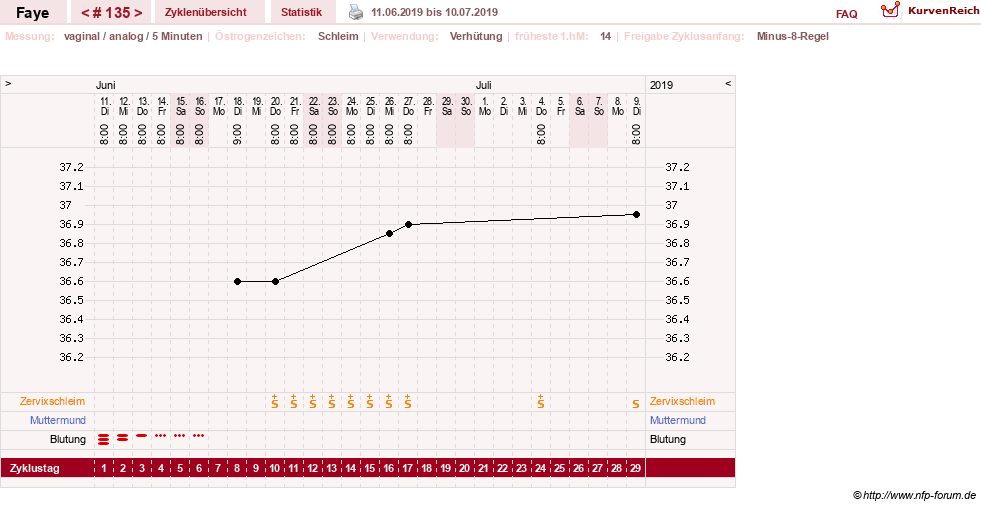This screenshot has height=507, width=981.
Task: Click cervical mucus S+ symbol on day 17
Action: 407,401
